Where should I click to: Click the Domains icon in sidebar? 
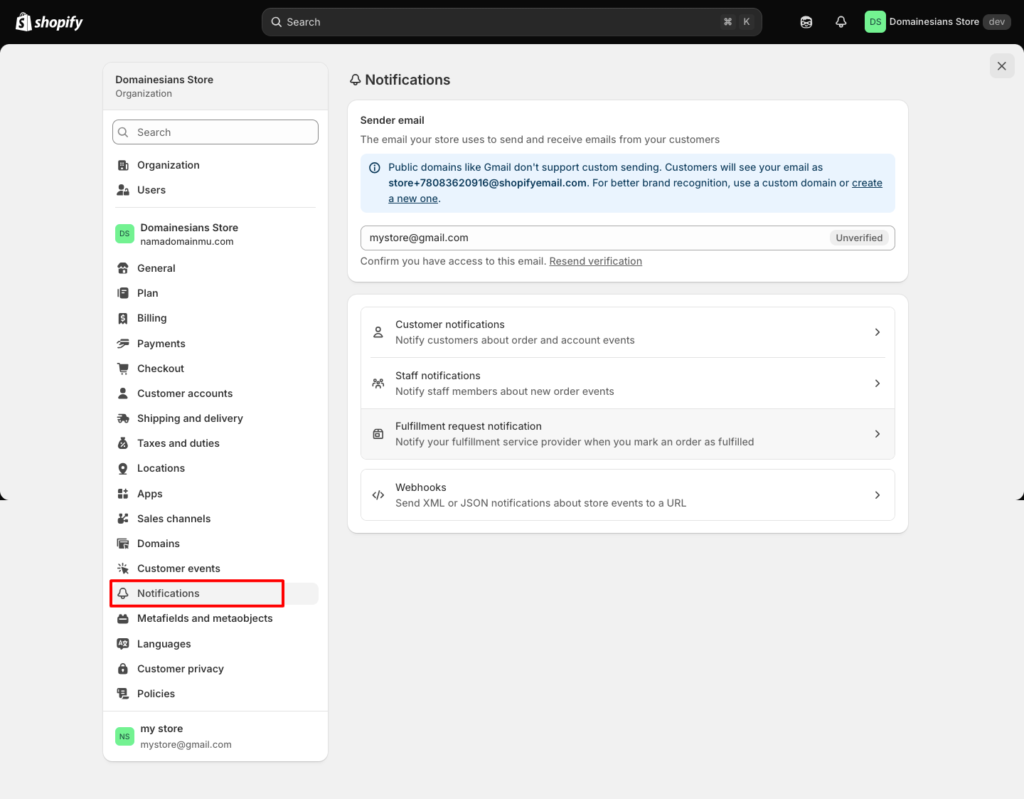point(123,544)
